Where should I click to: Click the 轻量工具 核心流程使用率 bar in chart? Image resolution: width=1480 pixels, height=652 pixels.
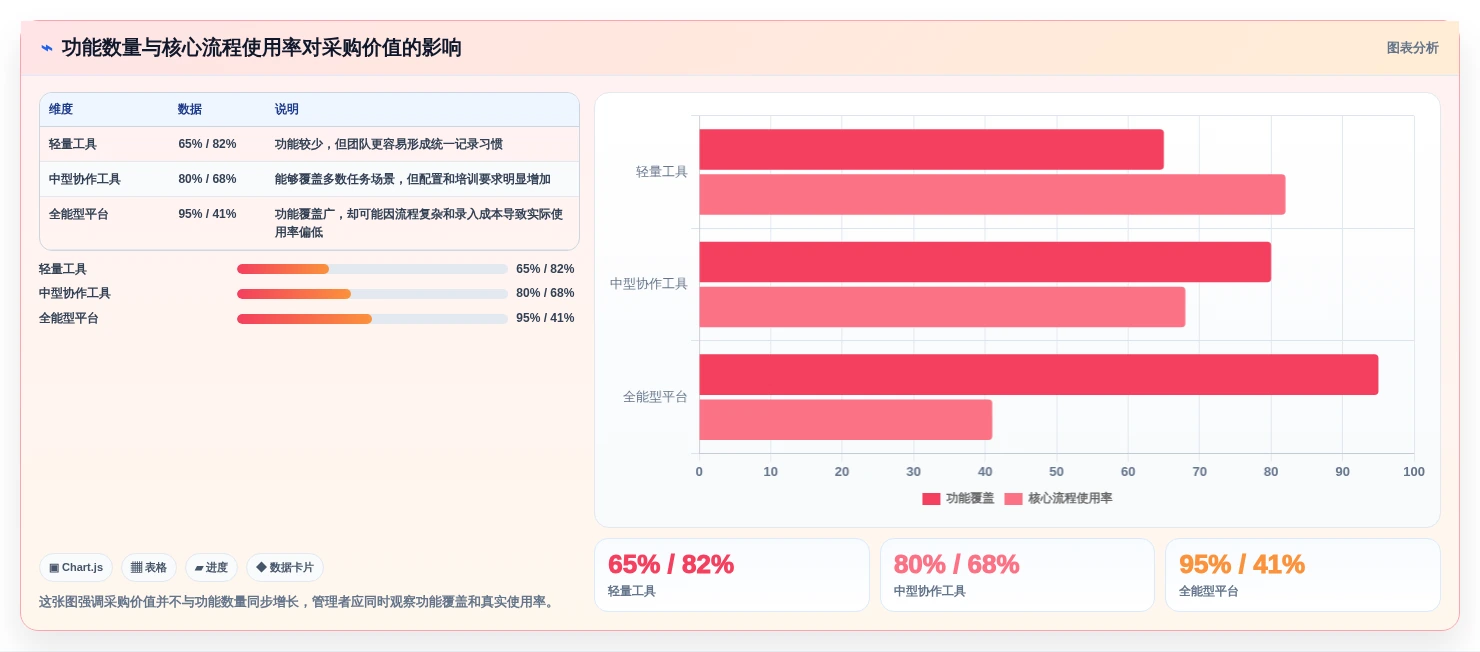[992, 195]
